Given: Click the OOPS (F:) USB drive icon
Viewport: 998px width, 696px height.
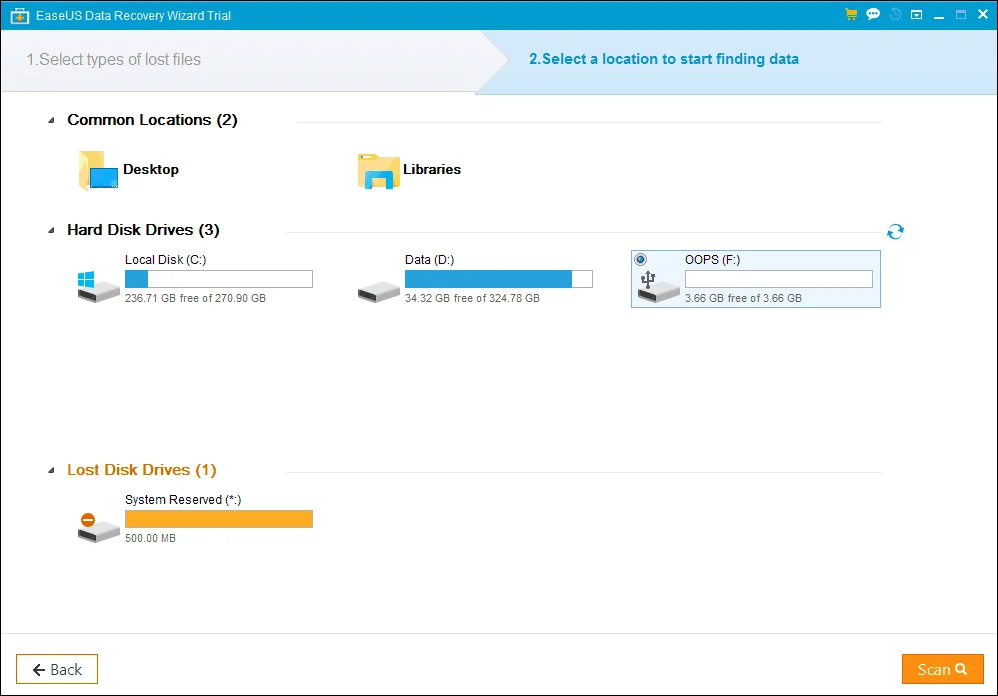Looking at the screenshot, I should click(658, 286).
